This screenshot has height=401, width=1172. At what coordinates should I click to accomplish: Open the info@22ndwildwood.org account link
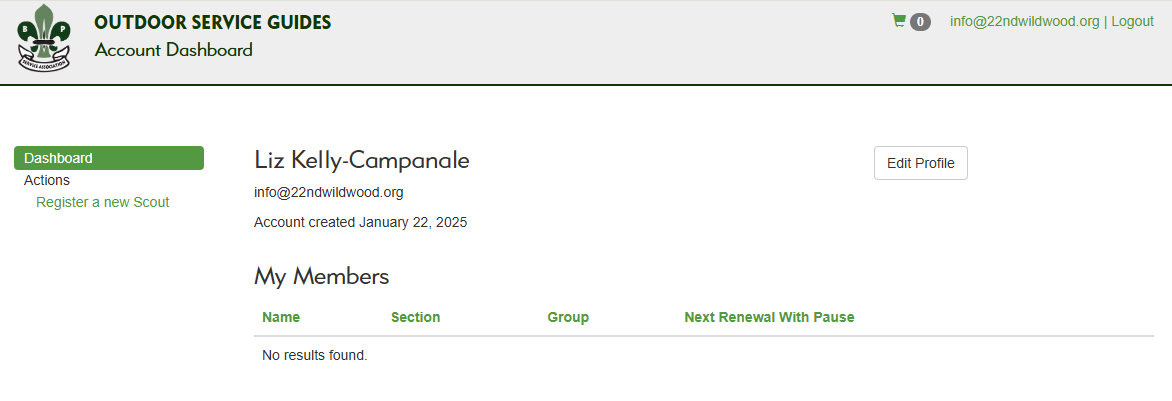[1024, 21]
